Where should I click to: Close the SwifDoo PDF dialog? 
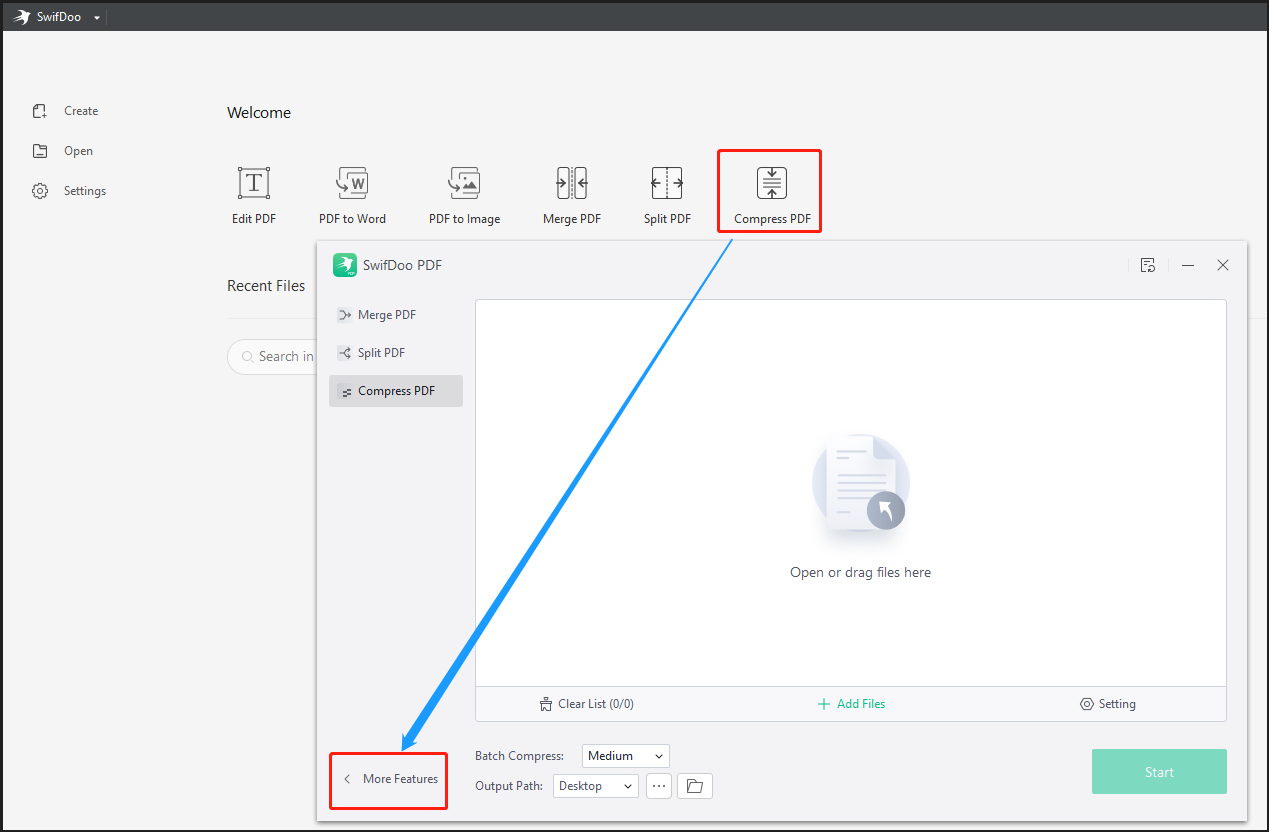1223,265
